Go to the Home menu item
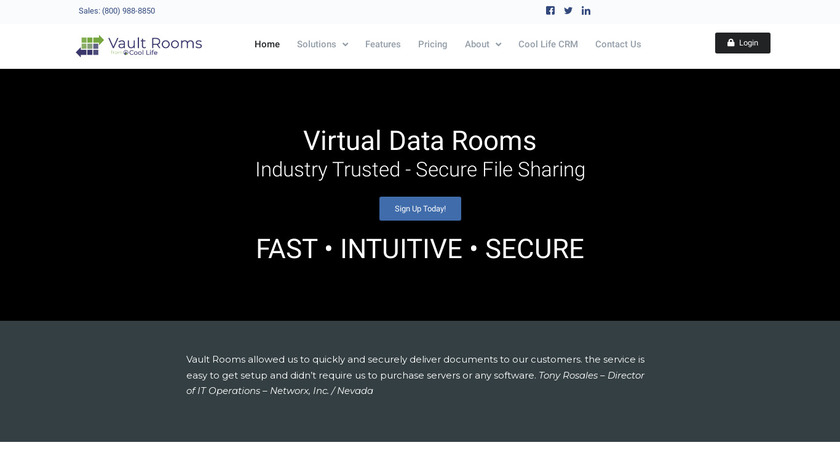The image size is (840, 472). coord(267,44)
